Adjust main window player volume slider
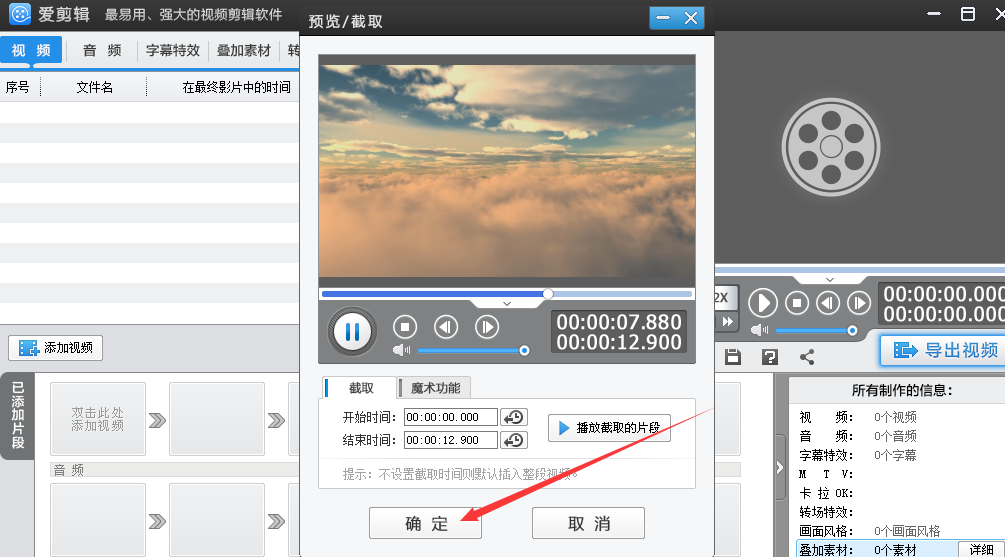Viewport: 1005px width, 557px height. click(816, 331)
